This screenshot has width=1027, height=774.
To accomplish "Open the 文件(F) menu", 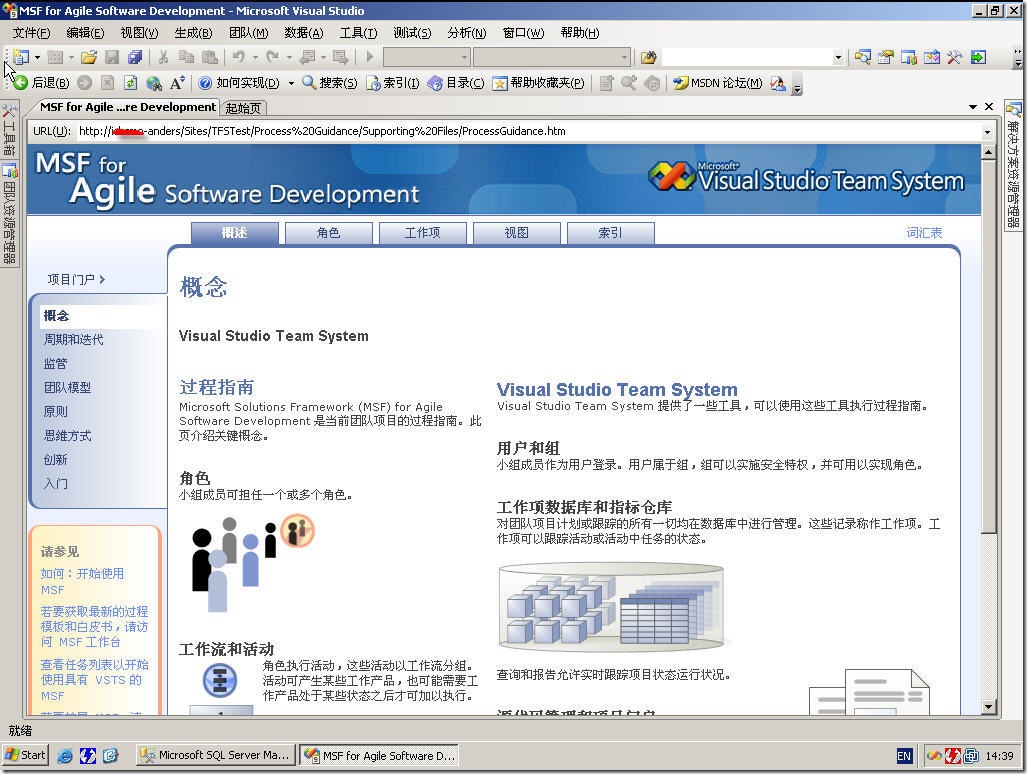I will (31, 33).
